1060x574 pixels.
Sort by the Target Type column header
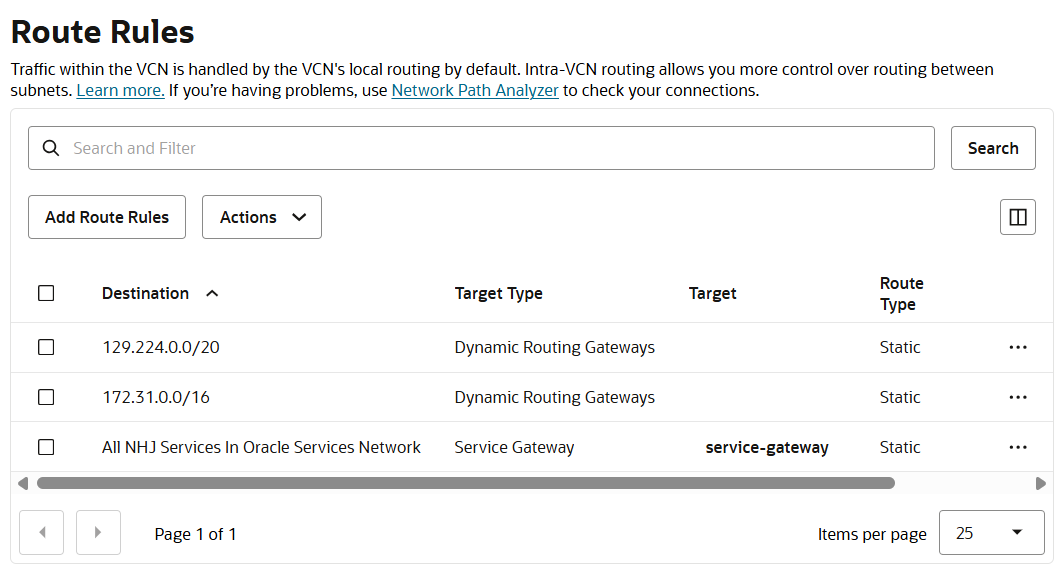(x=498, y=293)
